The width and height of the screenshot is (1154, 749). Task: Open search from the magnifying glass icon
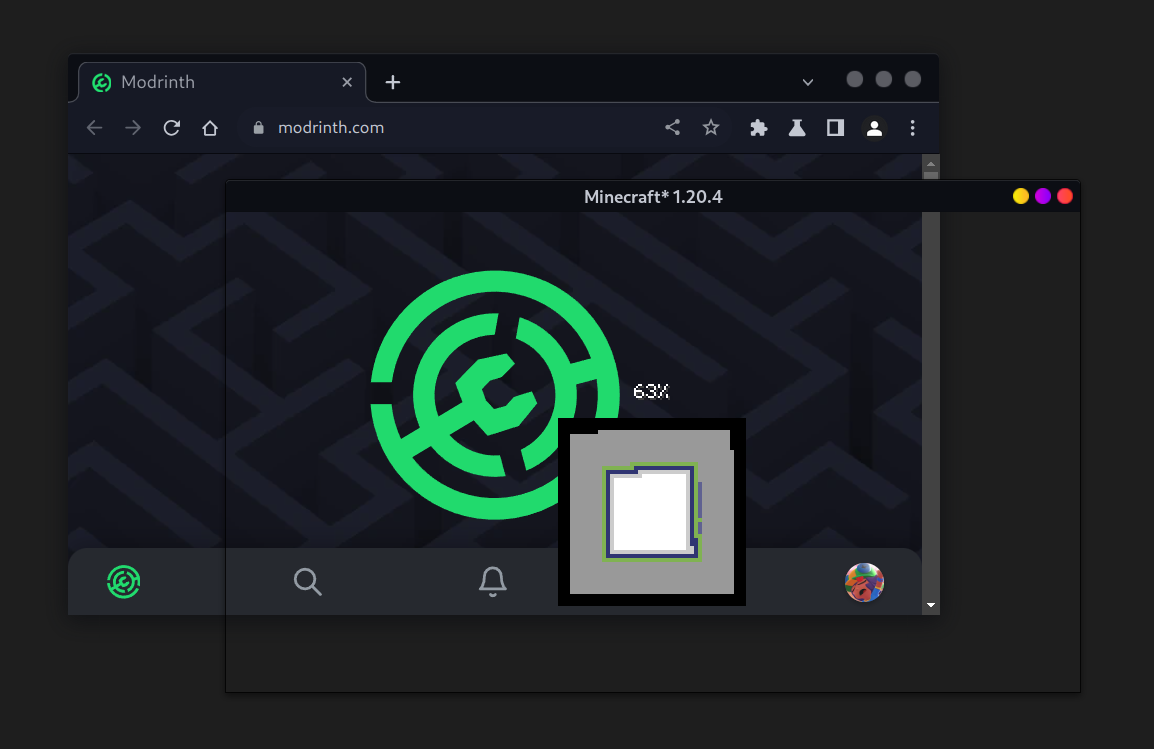click(x=308, y=581)
